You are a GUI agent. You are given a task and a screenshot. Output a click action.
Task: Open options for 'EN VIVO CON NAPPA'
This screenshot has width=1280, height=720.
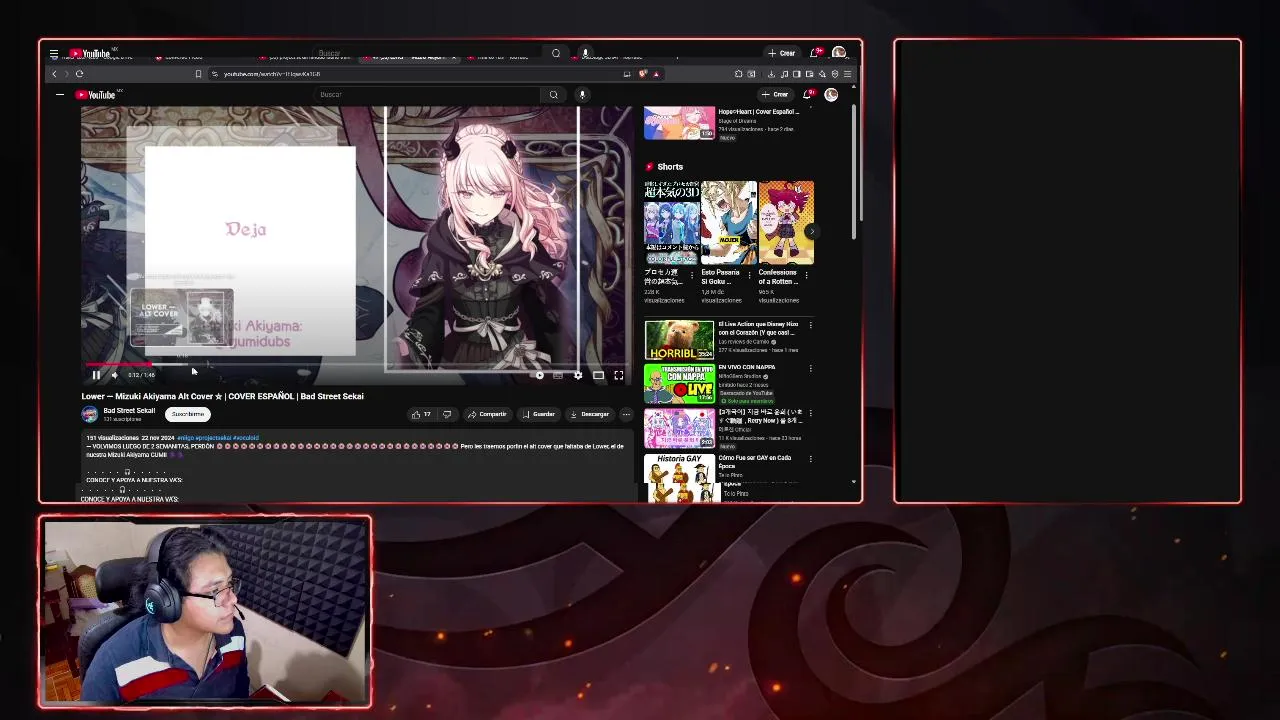810,368
